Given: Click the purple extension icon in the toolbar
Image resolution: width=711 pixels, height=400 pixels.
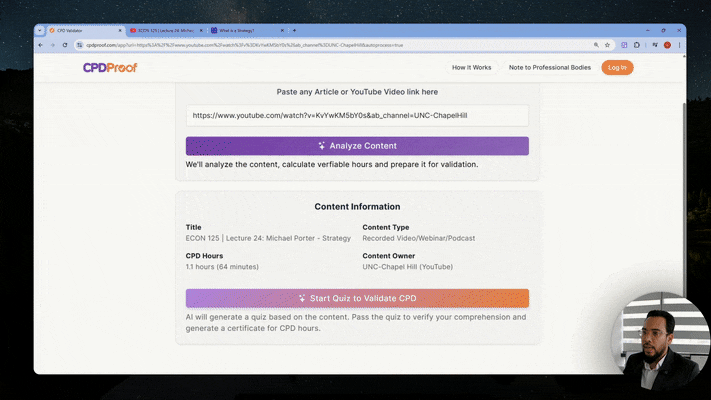Looking at the screenshot, I should click(x=622, y=45).
